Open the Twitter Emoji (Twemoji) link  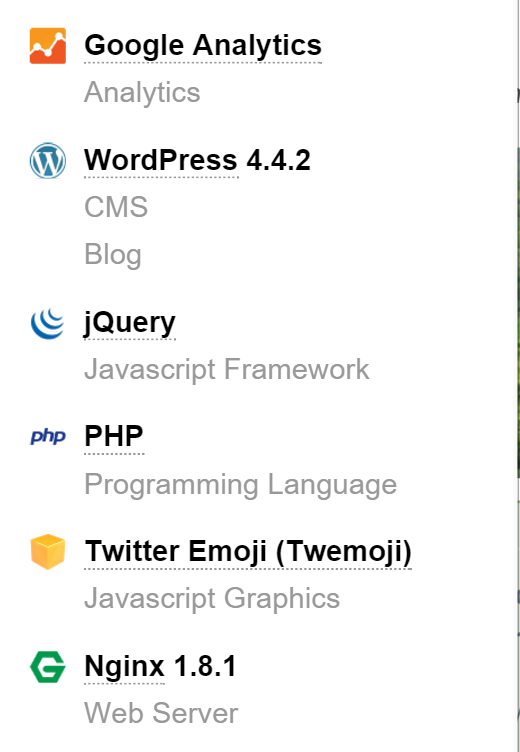[x=248, y=551]
